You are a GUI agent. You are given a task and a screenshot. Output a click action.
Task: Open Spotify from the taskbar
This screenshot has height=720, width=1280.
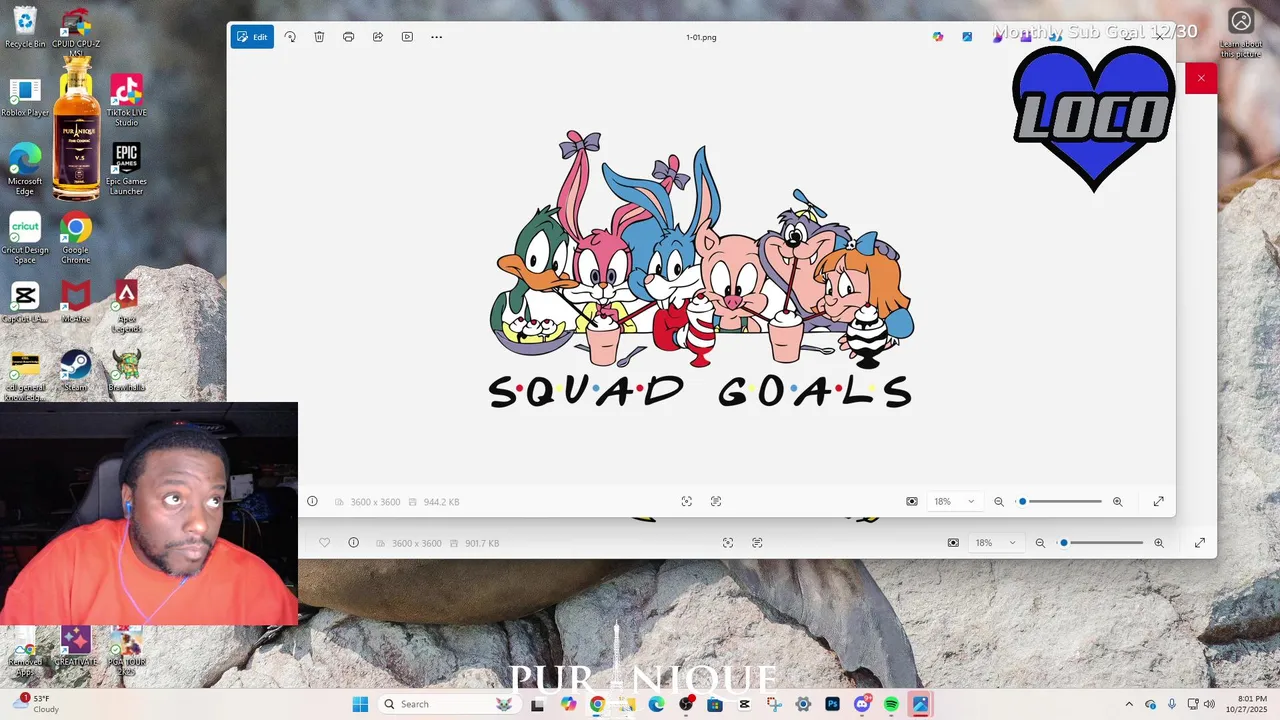click(891, 704)
